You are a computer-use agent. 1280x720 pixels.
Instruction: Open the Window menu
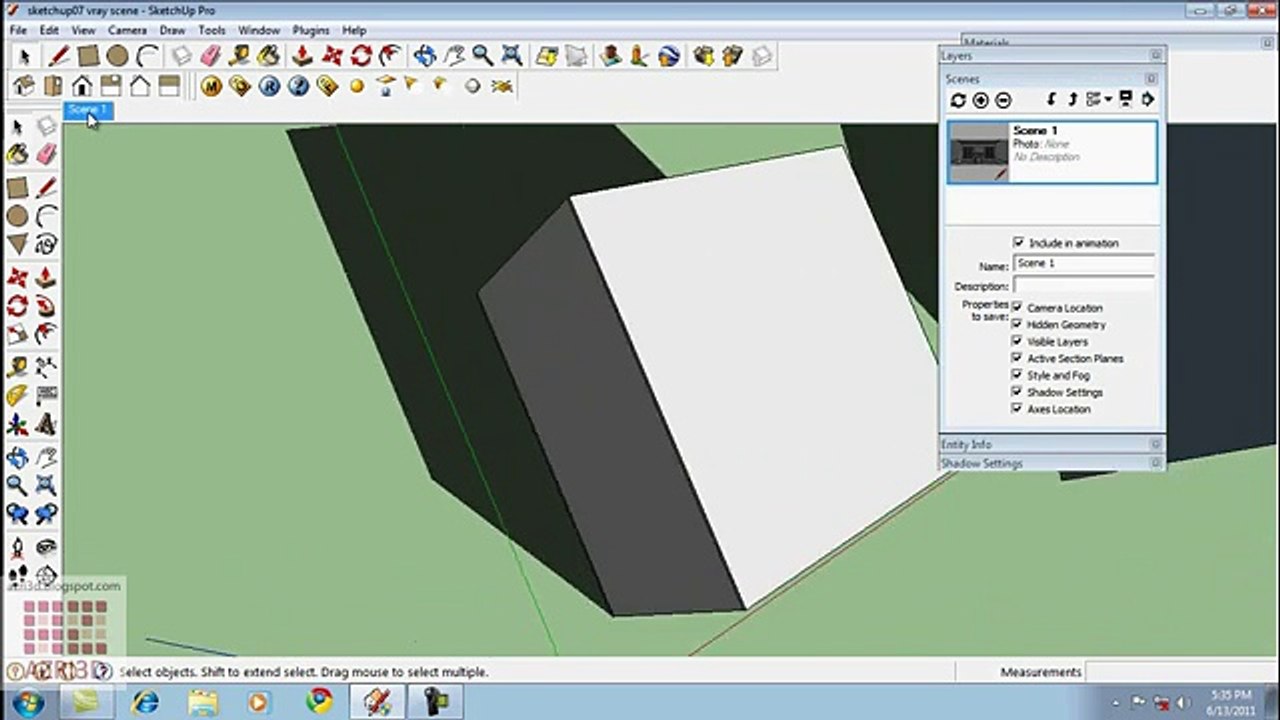coord(259,31)
